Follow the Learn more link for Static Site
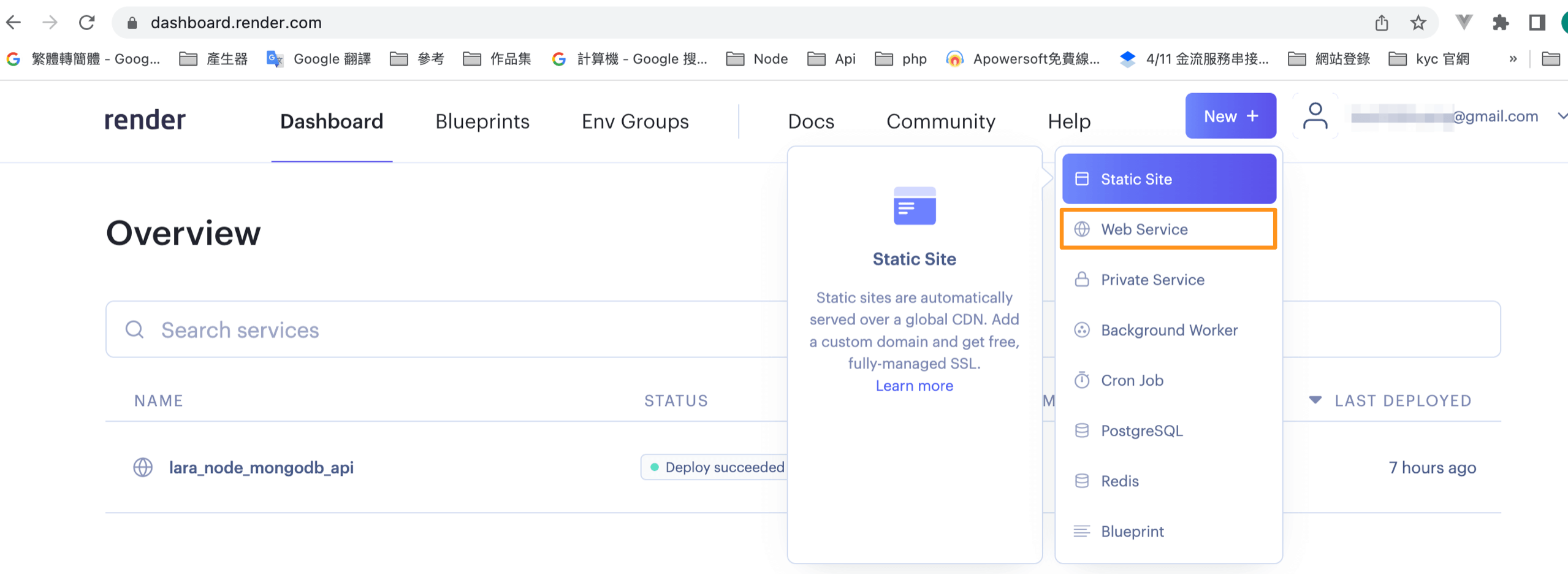Image resolution: width=1568 pixels, height=574 pixels. click(914, 386)
